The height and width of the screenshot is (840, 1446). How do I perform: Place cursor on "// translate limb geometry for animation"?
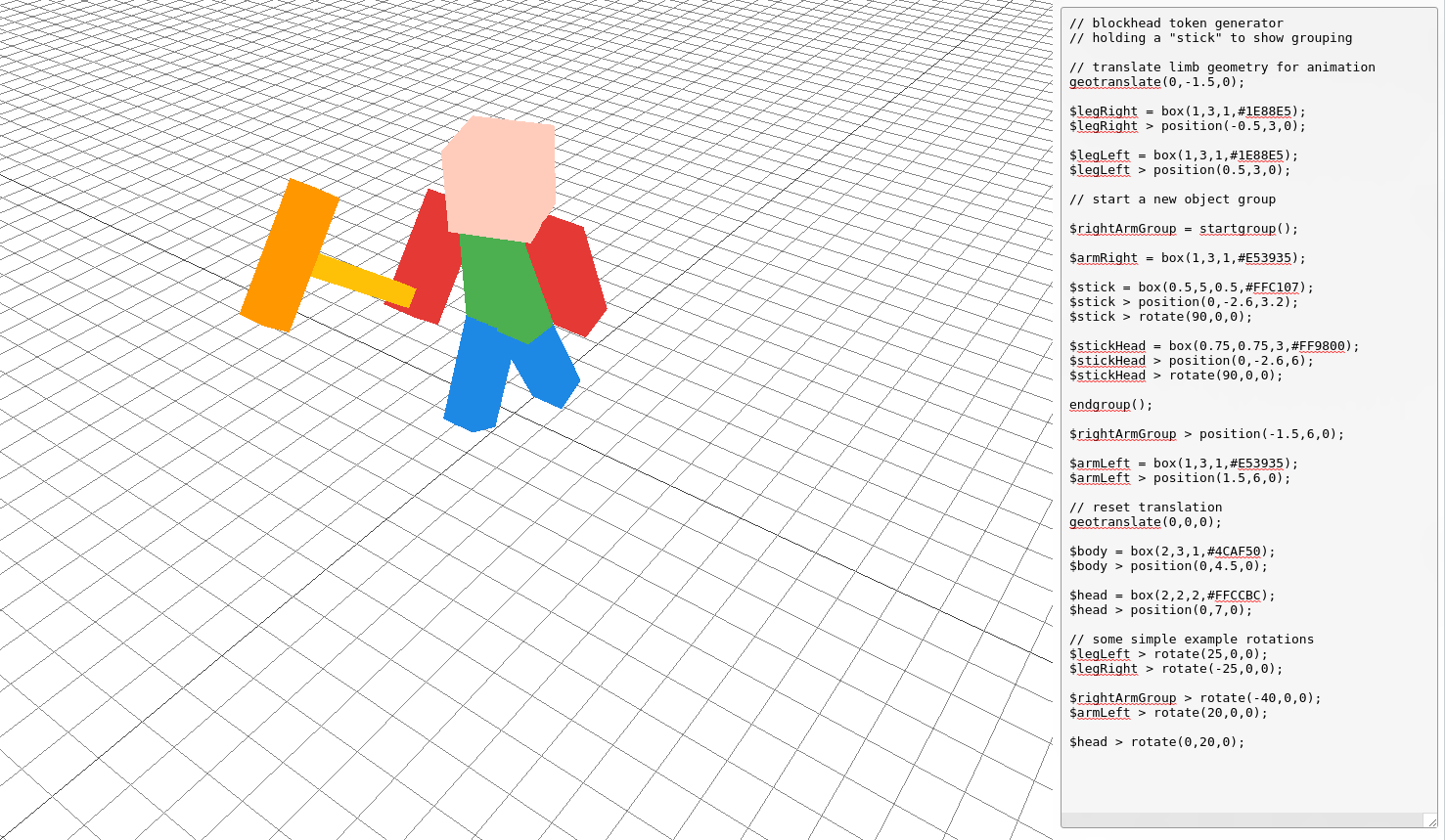pyautogui.click(x=1222, y=67)
